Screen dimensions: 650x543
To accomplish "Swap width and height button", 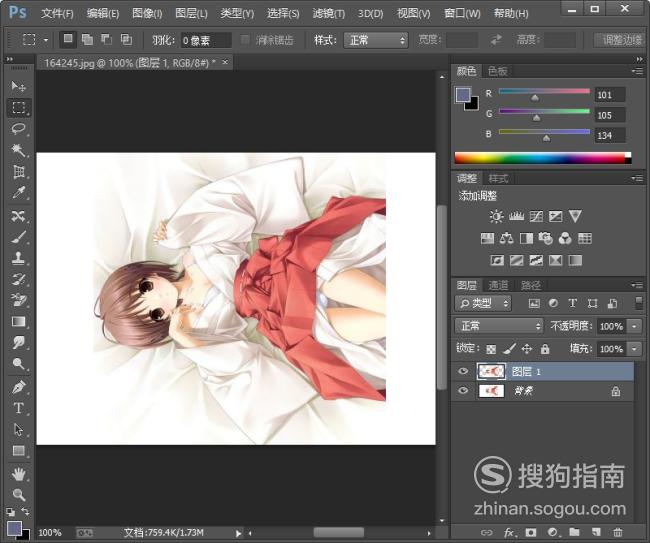I will click(496, 40).
